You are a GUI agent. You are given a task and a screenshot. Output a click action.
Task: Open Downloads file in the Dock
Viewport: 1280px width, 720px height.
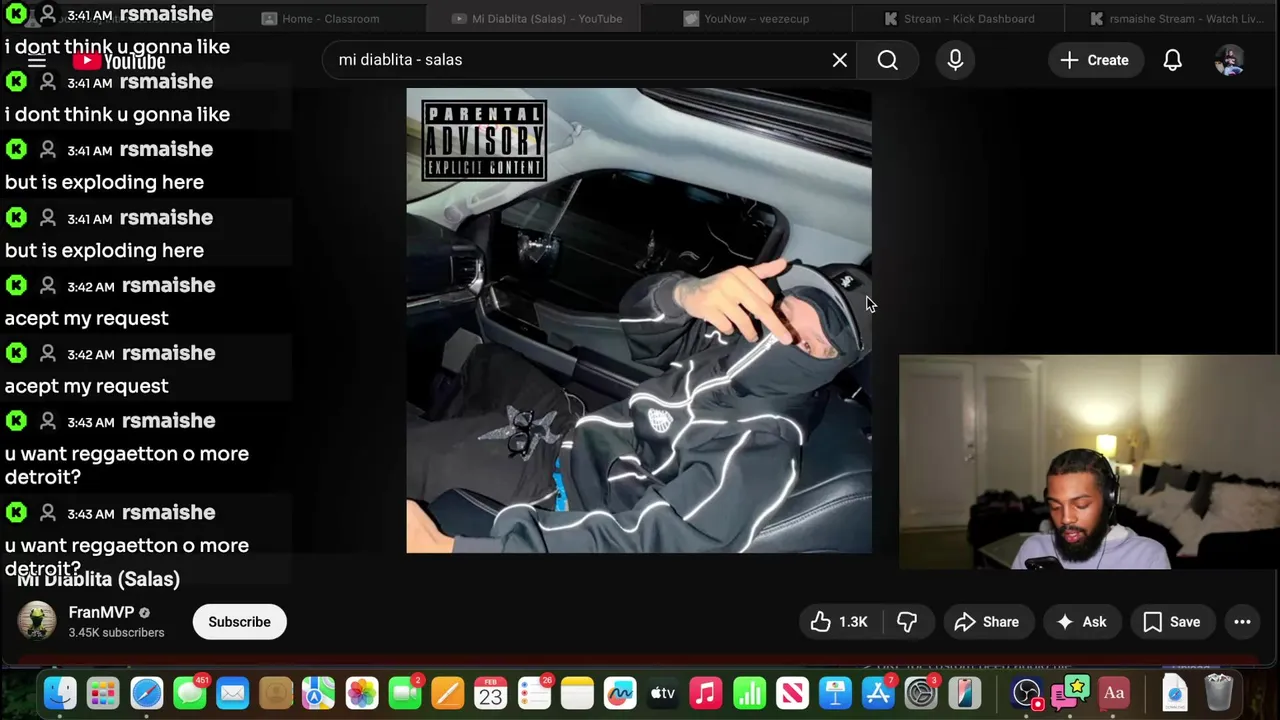pos(1175,693)
